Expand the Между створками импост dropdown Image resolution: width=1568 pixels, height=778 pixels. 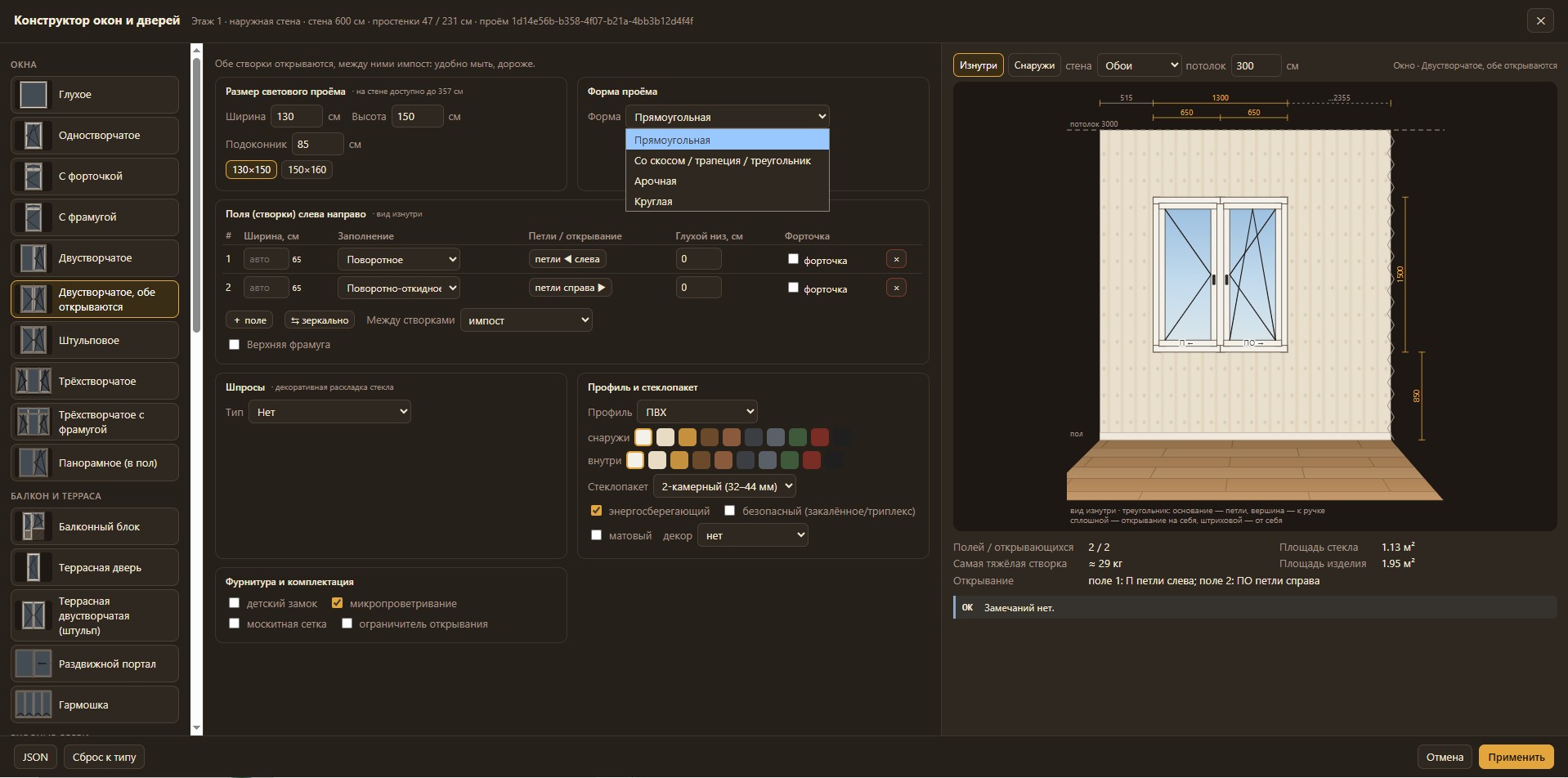click(x=526, y=320)
